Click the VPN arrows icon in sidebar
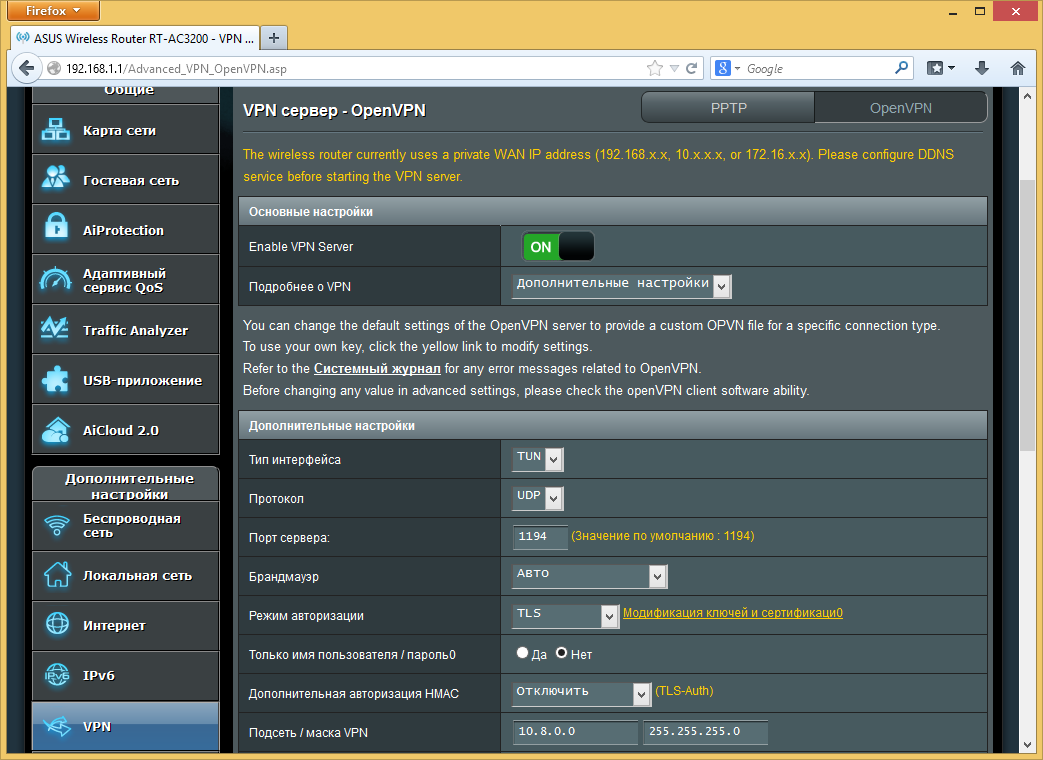Image resolution: width=1043 pixels, height=760 pixels. click(57, 726)
